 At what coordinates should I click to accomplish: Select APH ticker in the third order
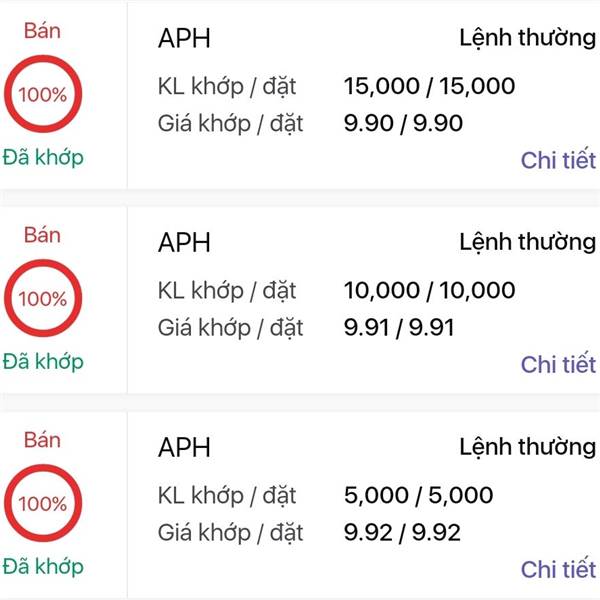tap(184, 447)
